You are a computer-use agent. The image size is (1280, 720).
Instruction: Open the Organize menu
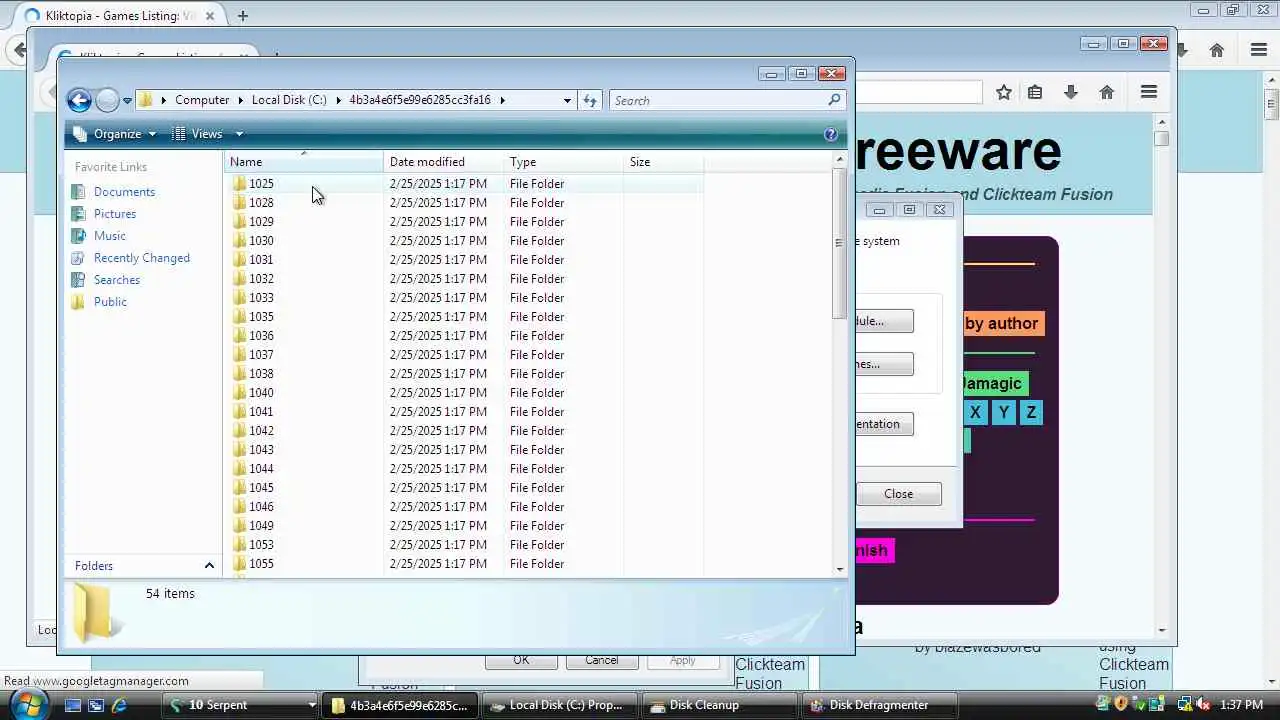pos(115,134)
